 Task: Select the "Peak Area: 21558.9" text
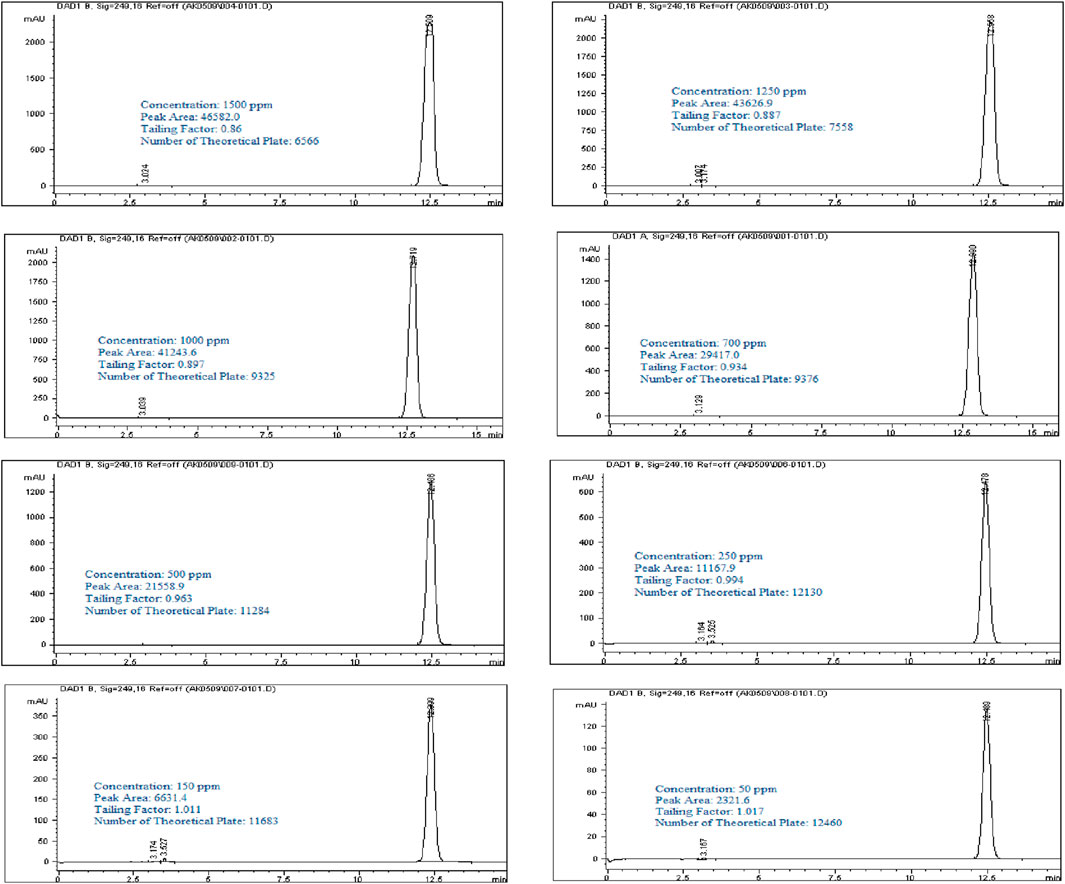click(134, 587)
